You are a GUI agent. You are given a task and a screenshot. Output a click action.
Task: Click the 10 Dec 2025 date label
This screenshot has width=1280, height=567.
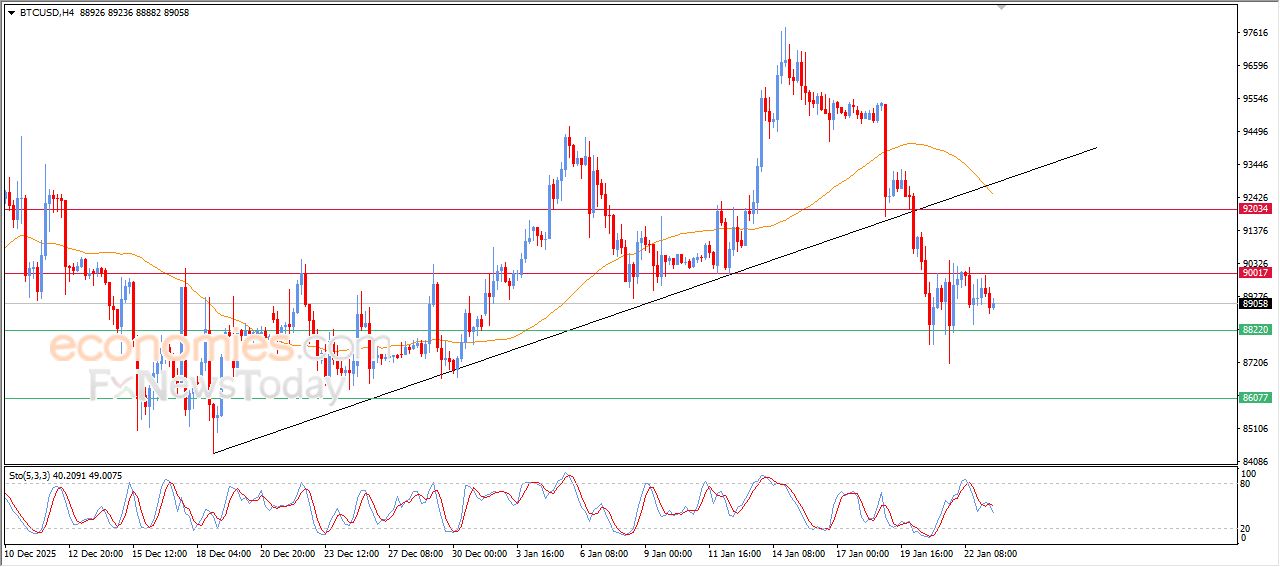[x=33, y=553]
